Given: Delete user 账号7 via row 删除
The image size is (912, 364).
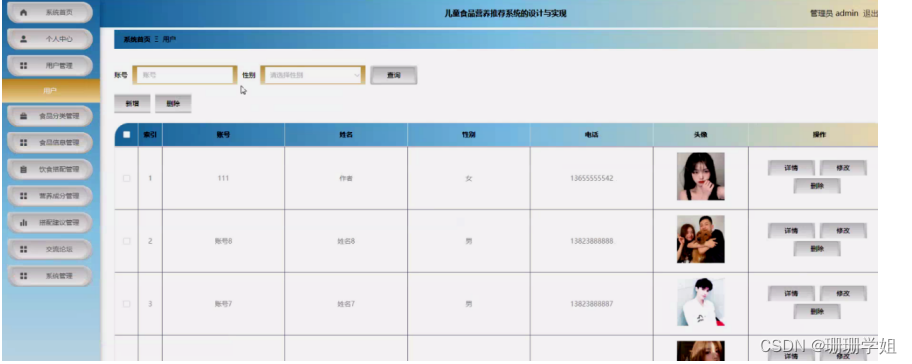Looking at the screenshot, I should [x=817, y=312].
